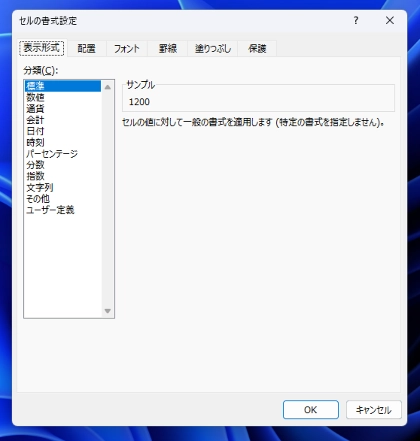Select 数値 in the category list
Screen dimensions: 420x441
click(x=63, y=97)
